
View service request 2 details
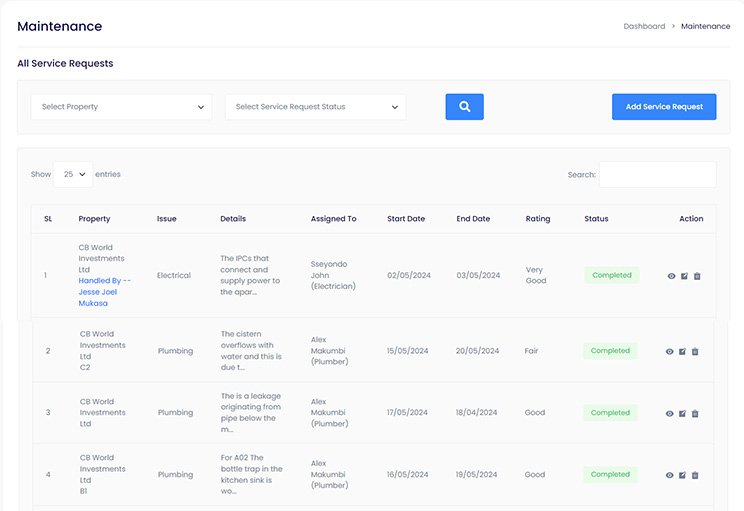click(x=669, y=352)
